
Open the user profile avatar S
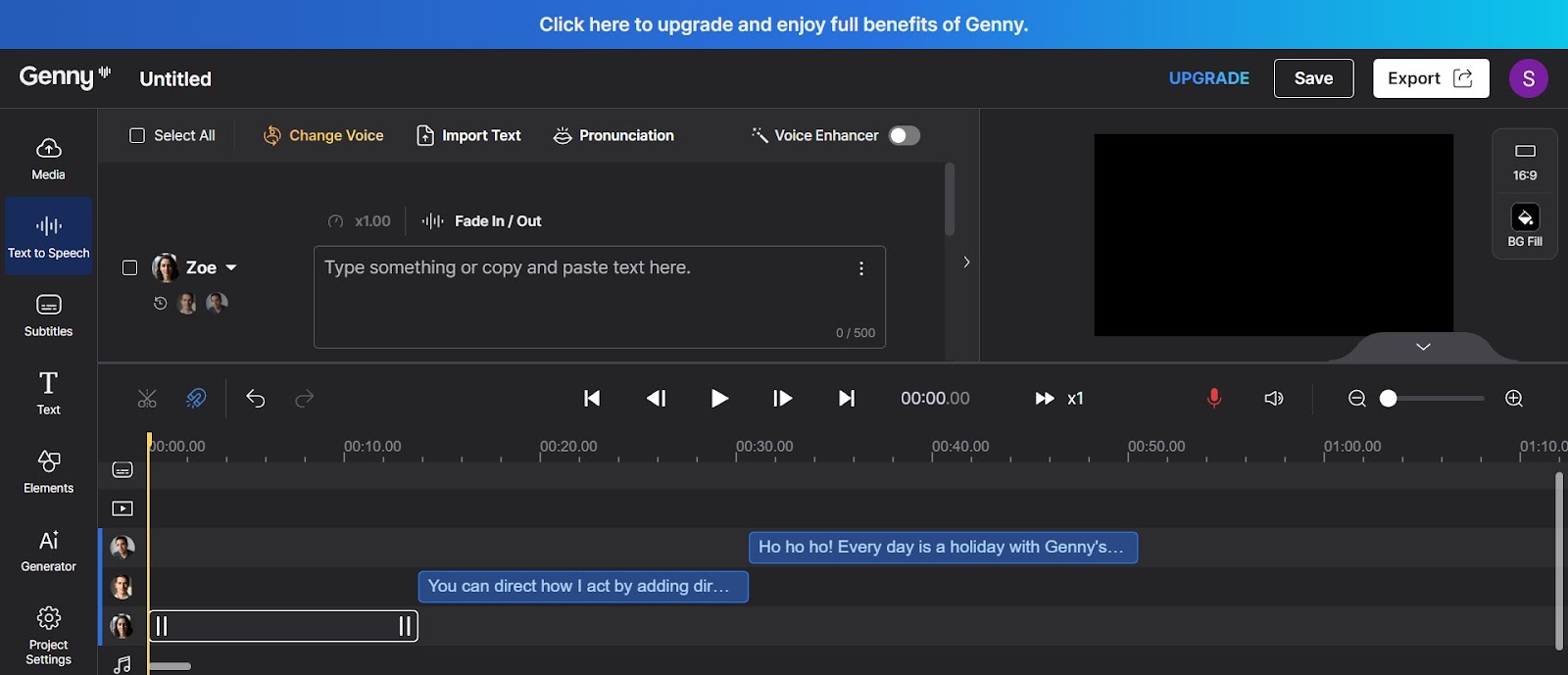click(x=1528, y=78)
